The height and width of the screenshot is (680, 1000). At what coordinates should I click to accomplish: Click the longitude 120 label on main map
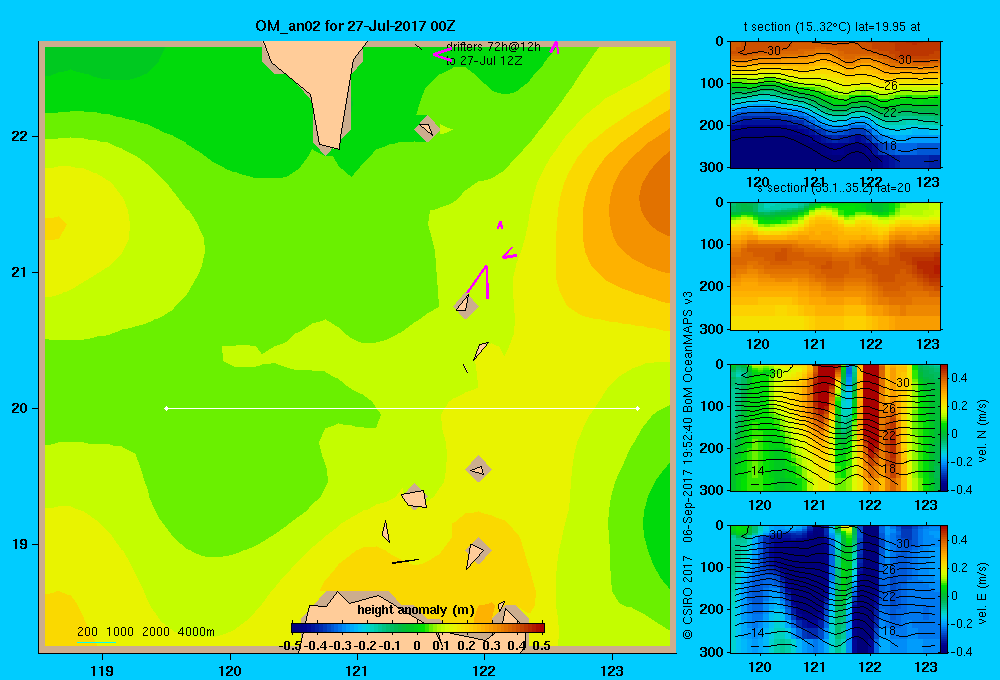pyautogui.click(x=230, y=670)
